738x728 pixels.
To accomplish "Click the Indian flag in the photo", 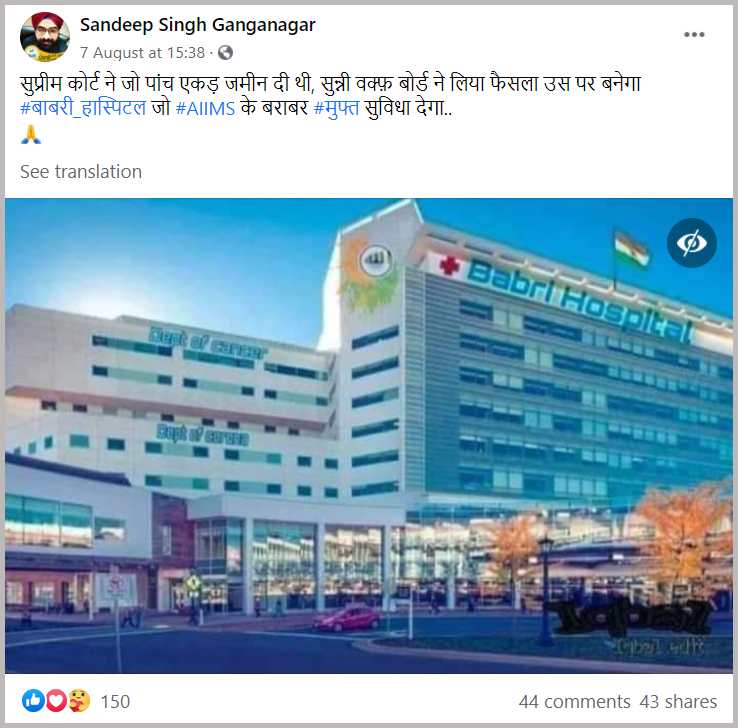I will pos(632,249).
